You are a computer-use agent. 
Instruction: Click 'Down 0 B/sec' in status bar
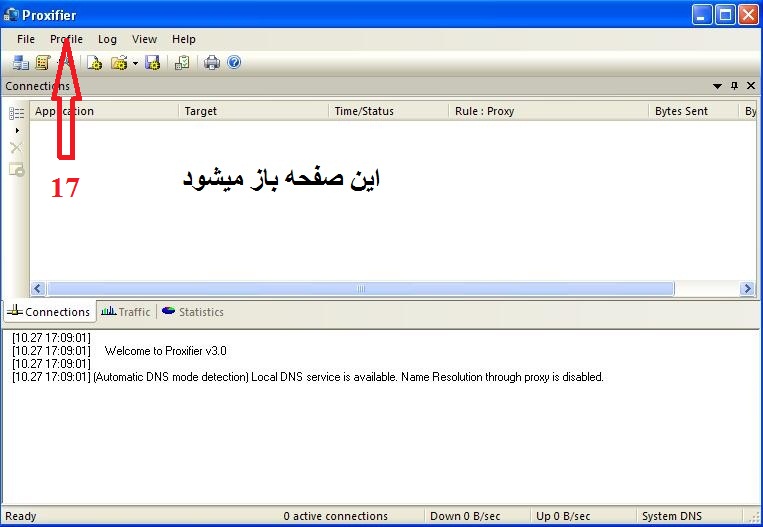(x=465, y=516)
